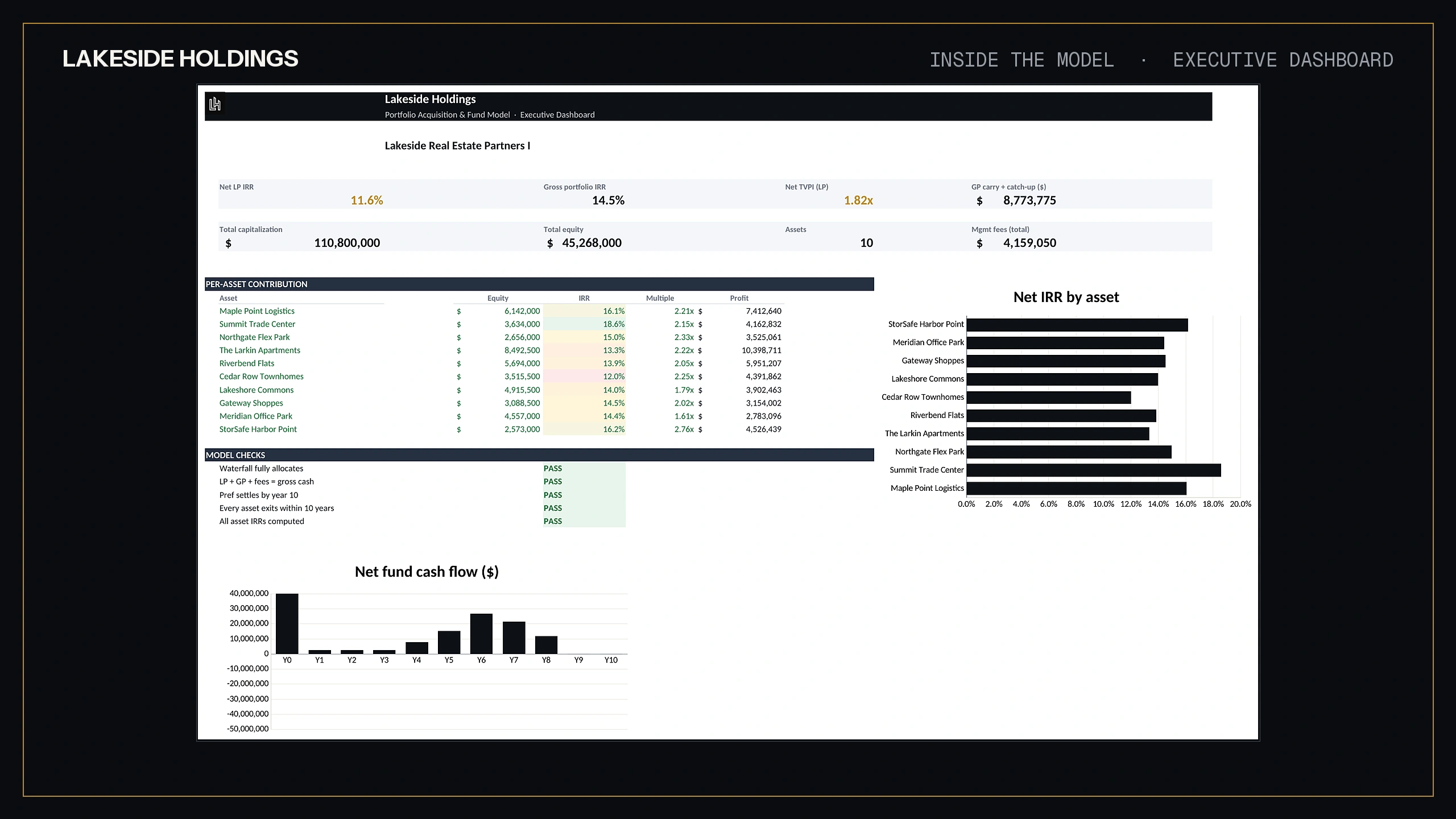Click PASS for Pref settles by year 10
This screenshot has width=1456, height=819.
pos(552,495)
